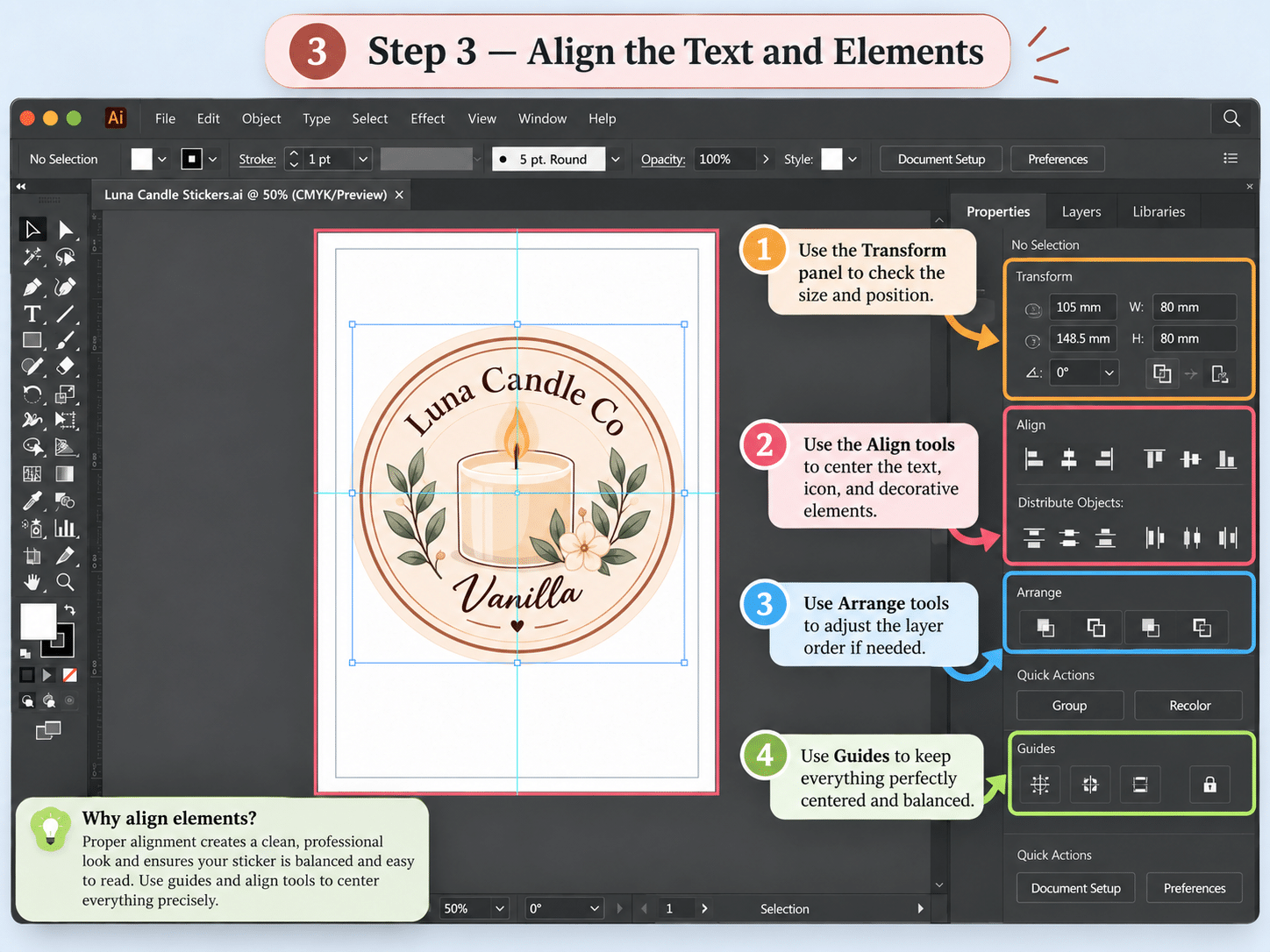Viewport: 1270px width, 952px height.
Task: Go to next artboard arrow
Action: pyautogui.click(x=704, y=909)
